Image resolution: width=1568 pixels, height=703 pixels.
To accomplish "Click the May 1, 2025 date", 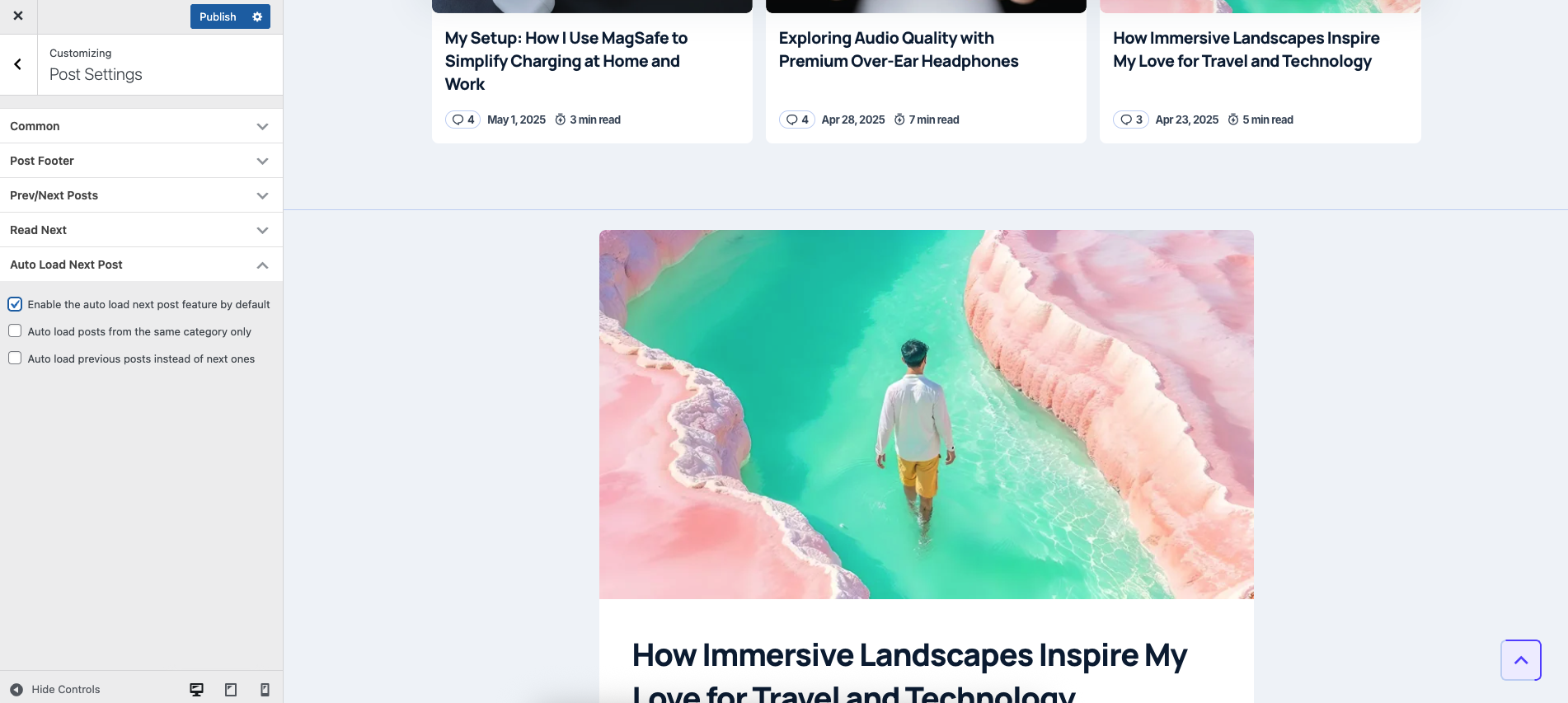I will [516, 120].
